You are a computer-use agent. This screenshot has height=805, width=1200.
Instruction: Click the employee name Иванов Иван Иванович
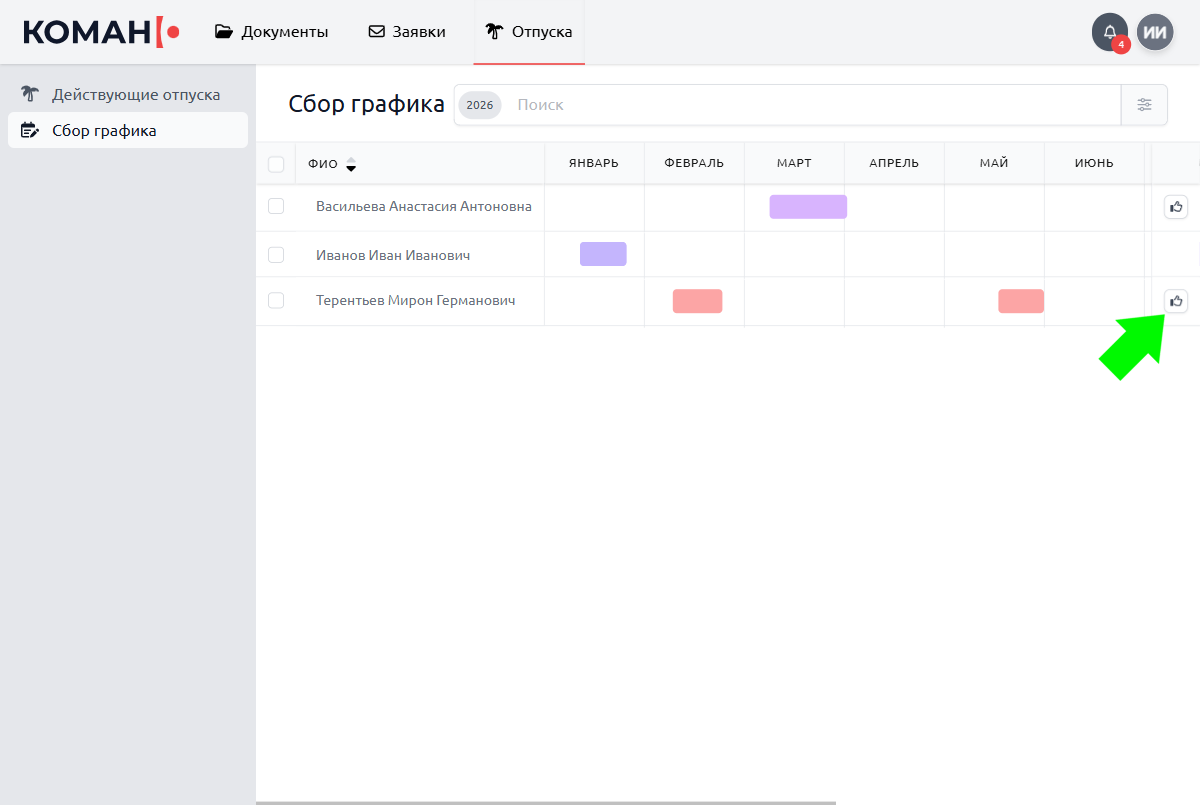[392, 255]
